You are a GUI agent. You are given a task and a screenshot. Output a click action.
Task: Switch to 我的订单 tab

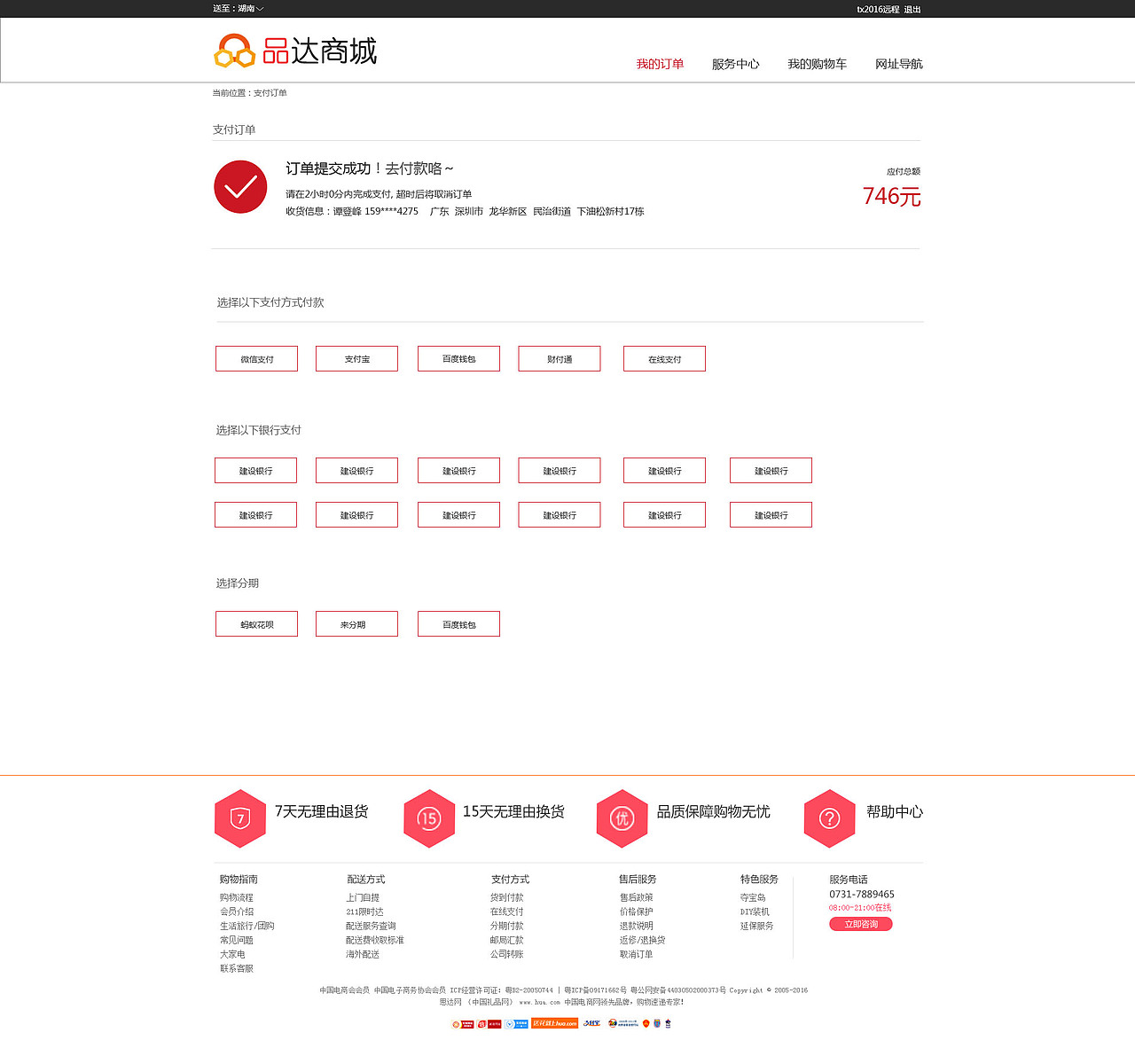[661, 64]
